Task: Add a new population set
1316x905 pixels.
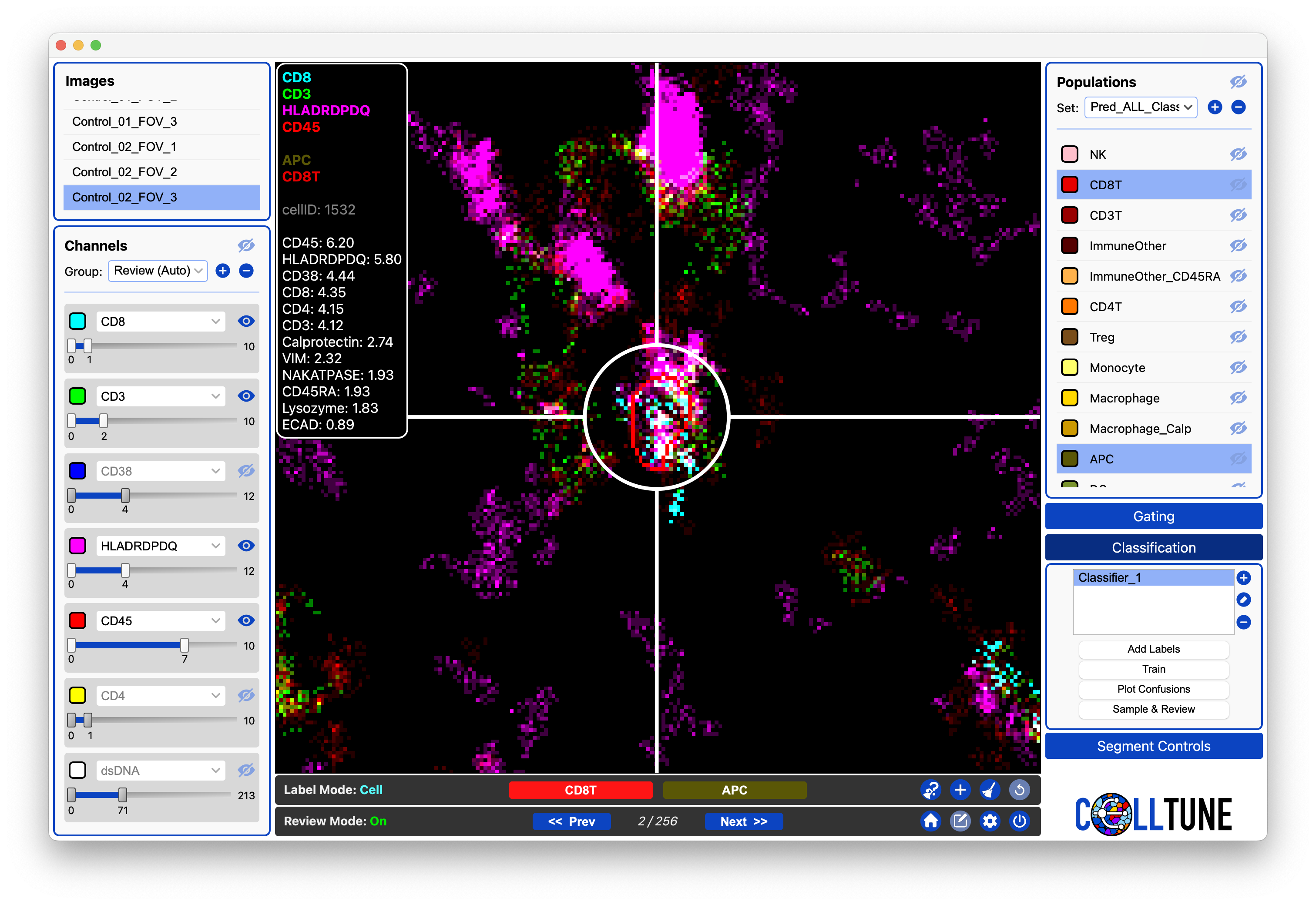Action: [1215, 107]
